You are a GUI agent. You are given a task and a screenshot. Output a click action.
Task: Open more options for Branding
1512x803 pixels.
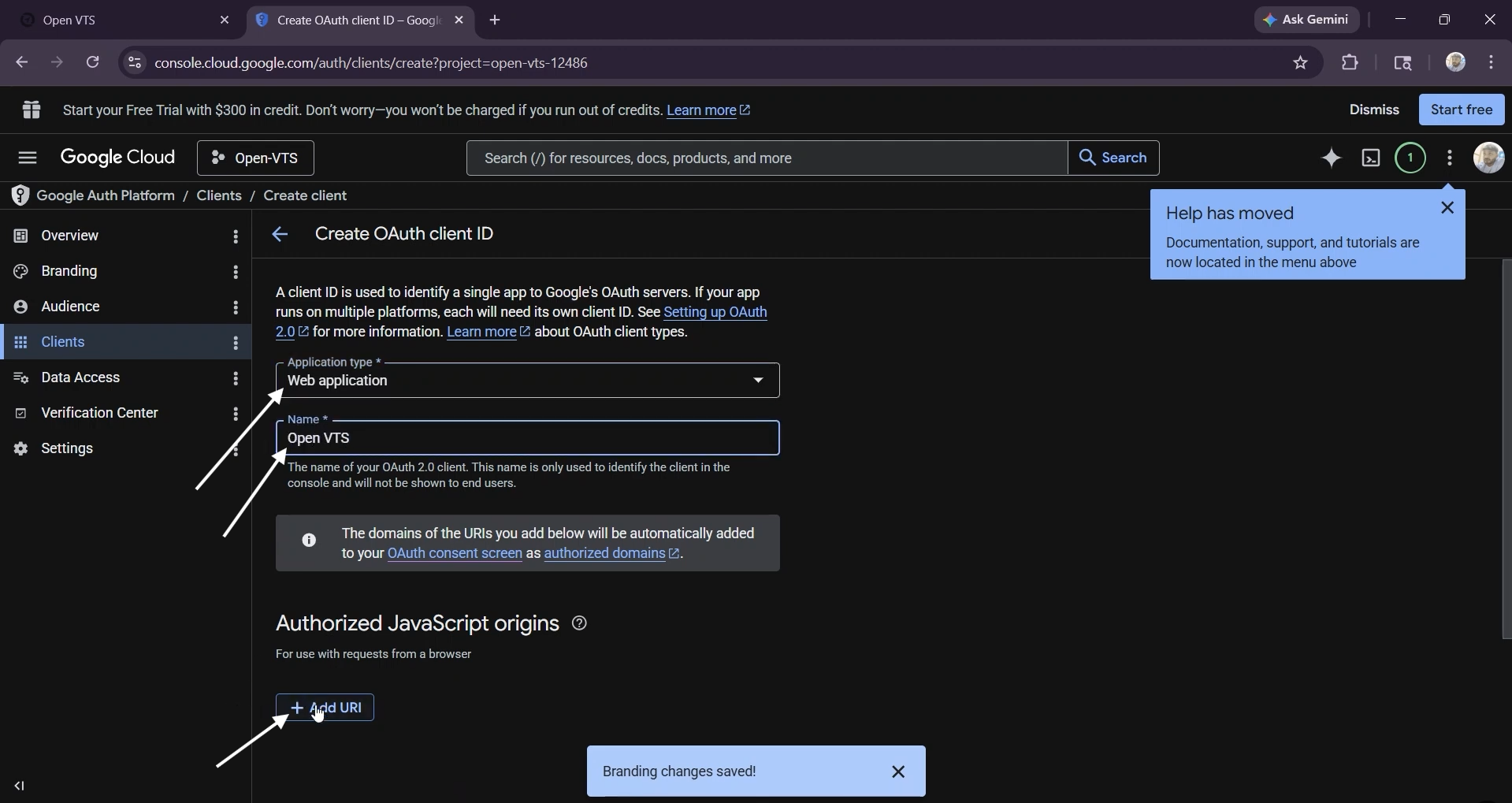pyautogui.click(x=236, y=272)
